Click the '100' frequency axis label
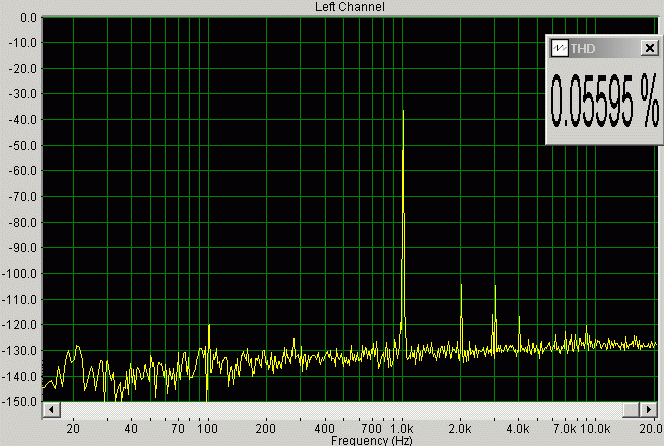This screenshot has height=446, width=664. coord(207,429)
